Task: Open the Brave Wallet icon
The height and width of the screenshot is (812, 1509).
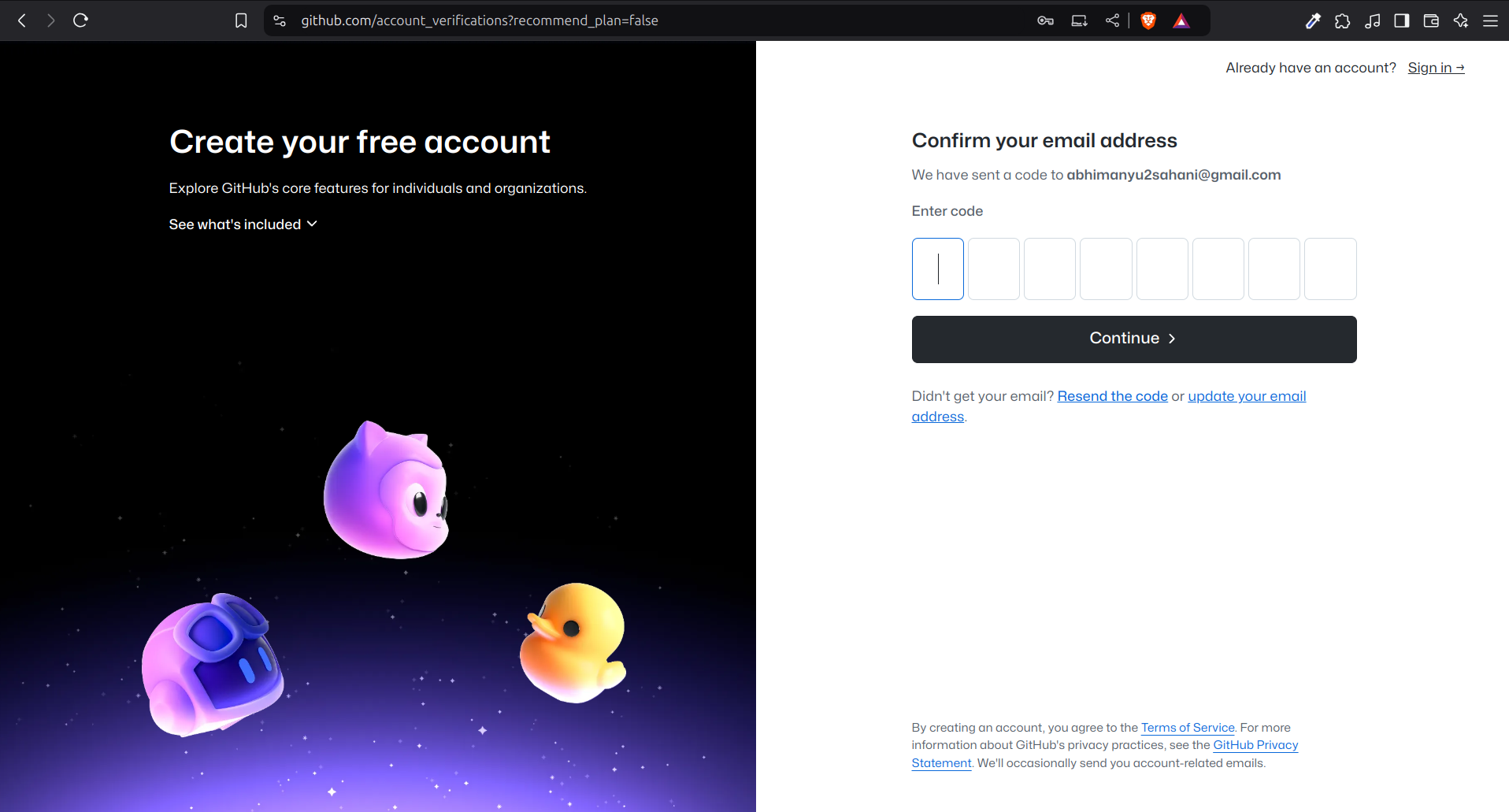Action: tap(1431, 20)
